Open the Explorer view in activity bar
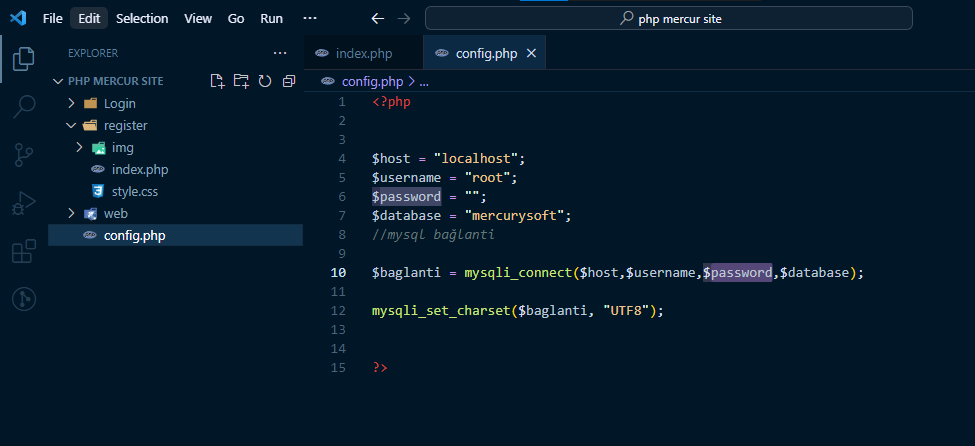 click(x=24, y=58)
